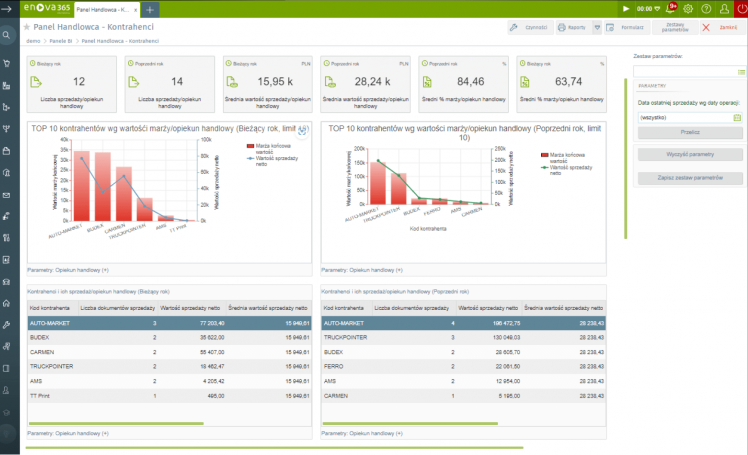This screenshot has height=455, width=748.
Task: Click the search magnifier icon in sidebar
Action: [7, 34]
